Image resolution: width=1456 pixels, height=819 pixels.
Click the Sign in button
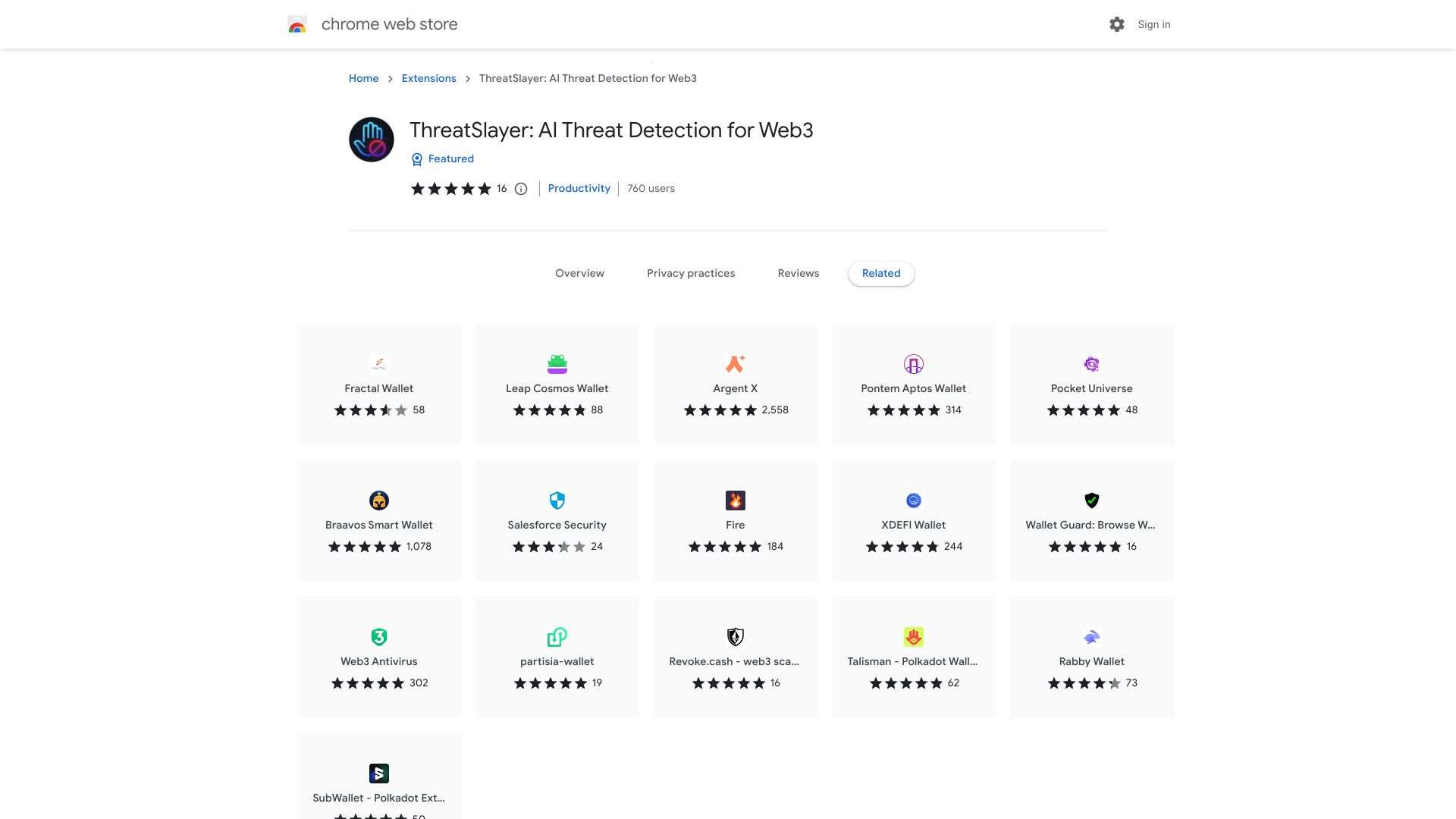pos(1153,24)
